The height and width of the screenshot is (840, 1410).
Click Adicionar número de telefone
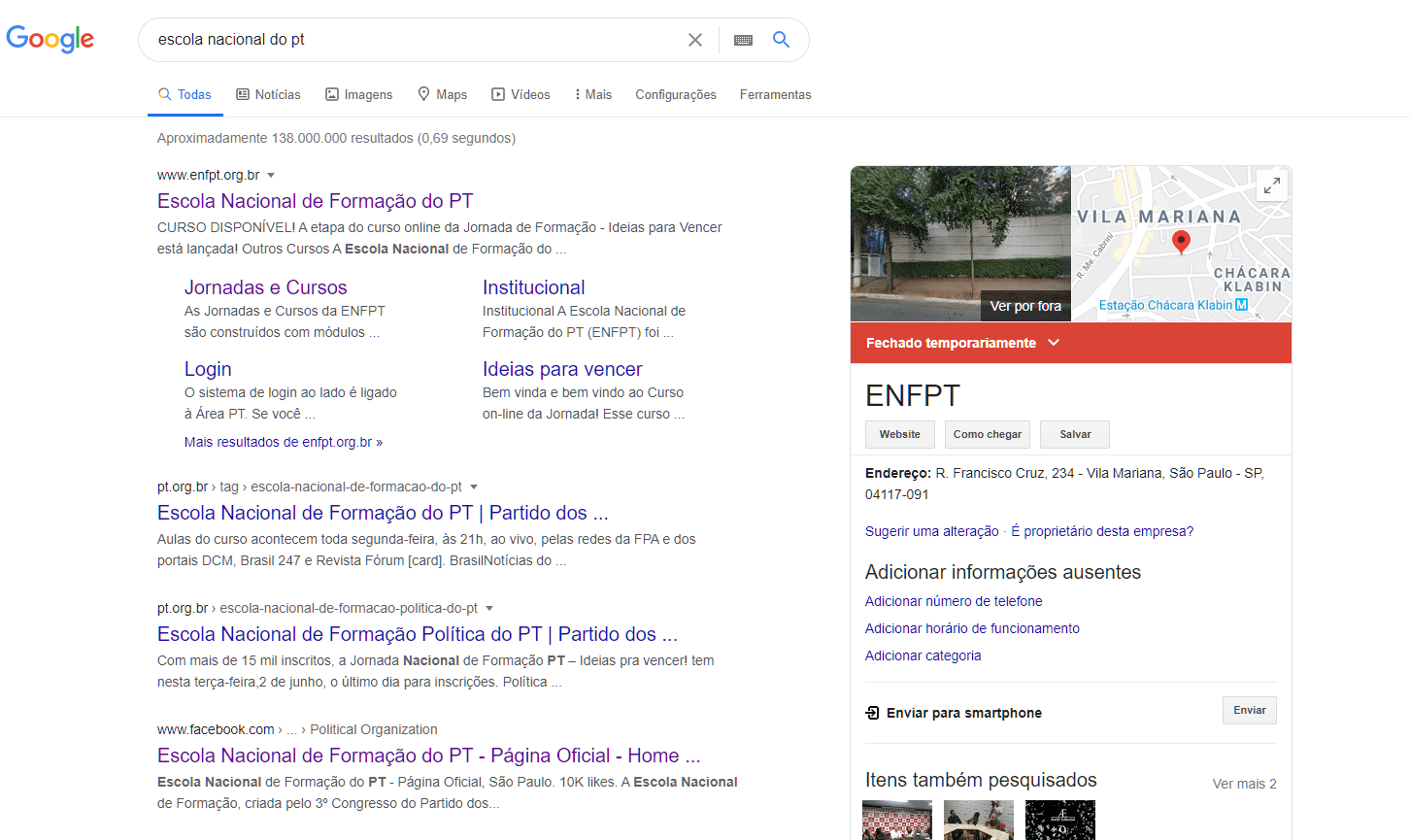click(954, 601)
